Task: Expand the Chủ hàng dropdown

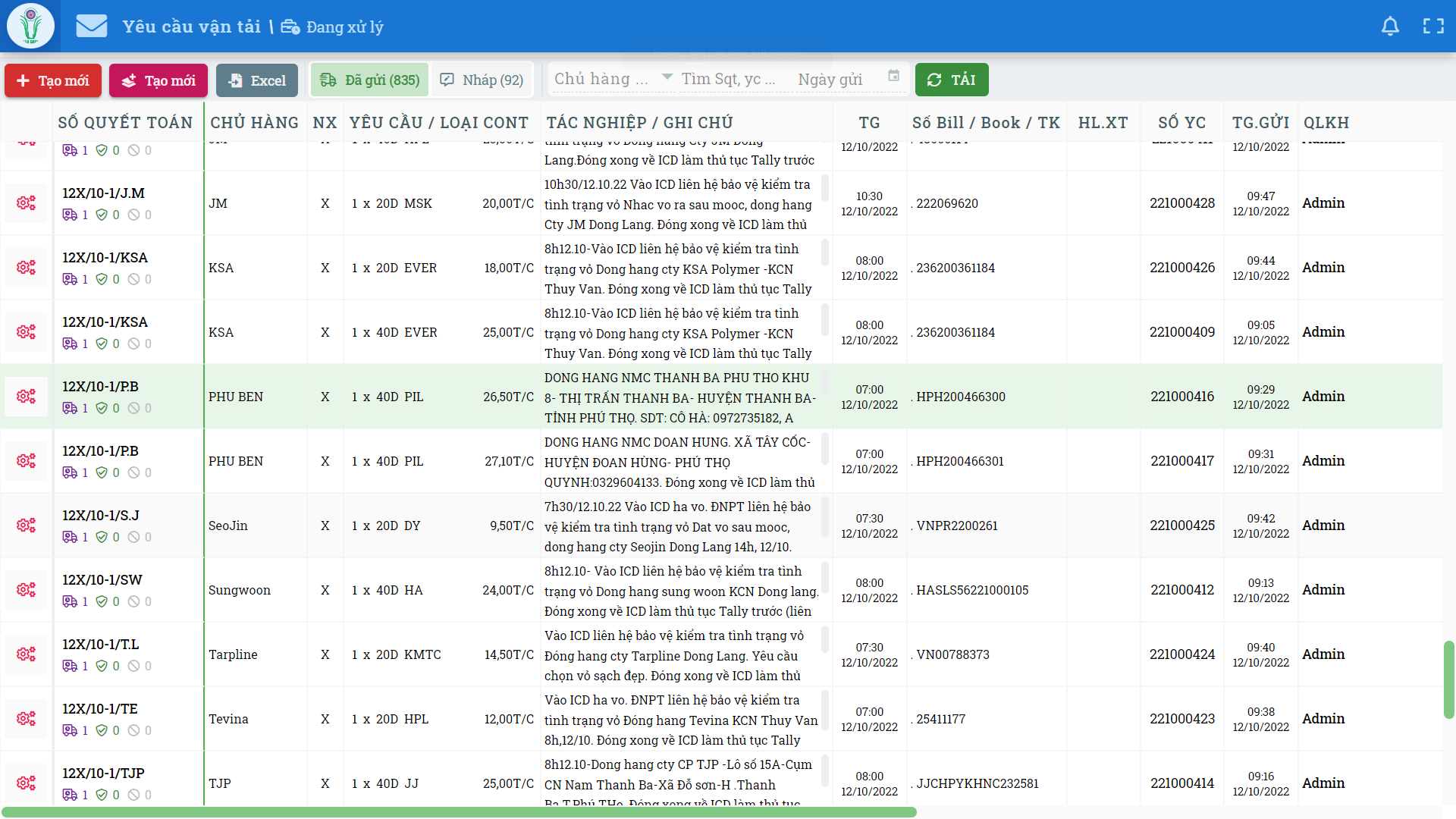Action: 667,77
